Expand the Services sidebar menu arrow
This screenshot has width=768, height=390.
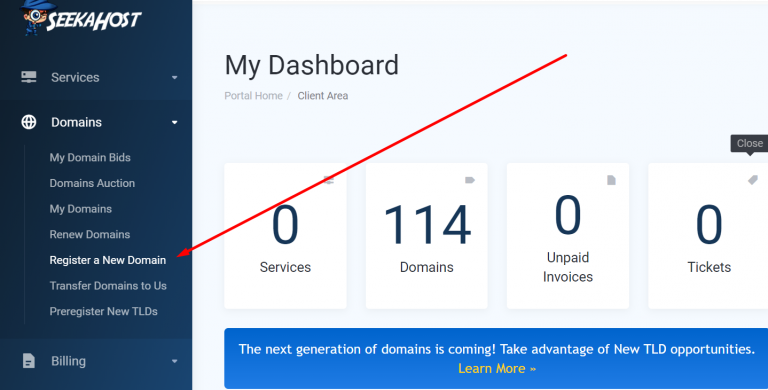click(174, 77)
